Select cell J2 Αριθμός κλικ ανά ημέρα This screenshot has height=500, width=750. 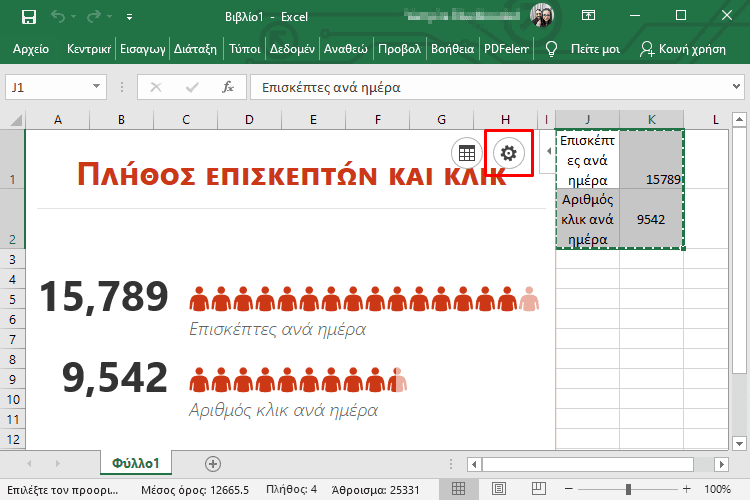point(587,219)
